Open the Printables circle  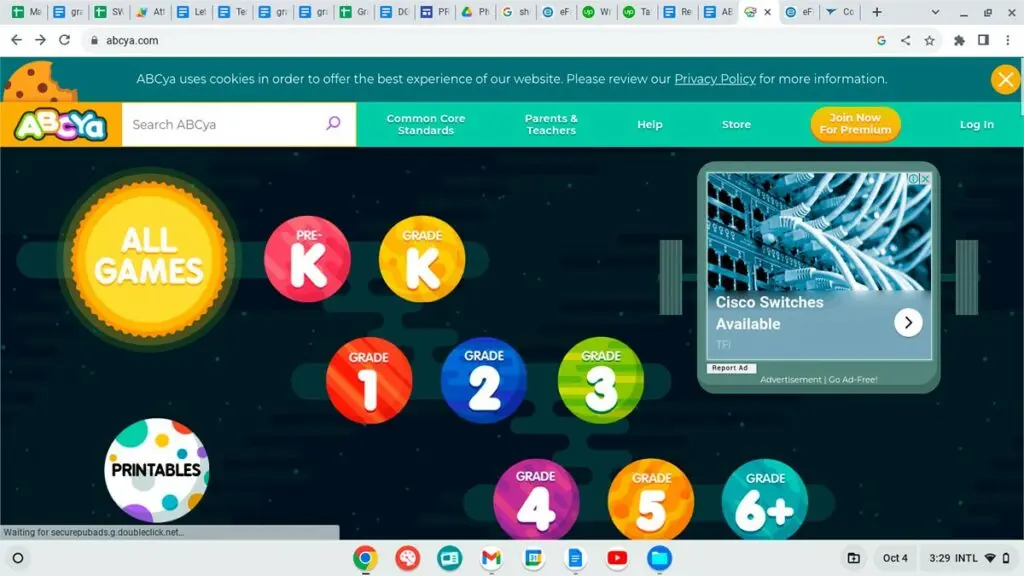click(x=157, y=470)
